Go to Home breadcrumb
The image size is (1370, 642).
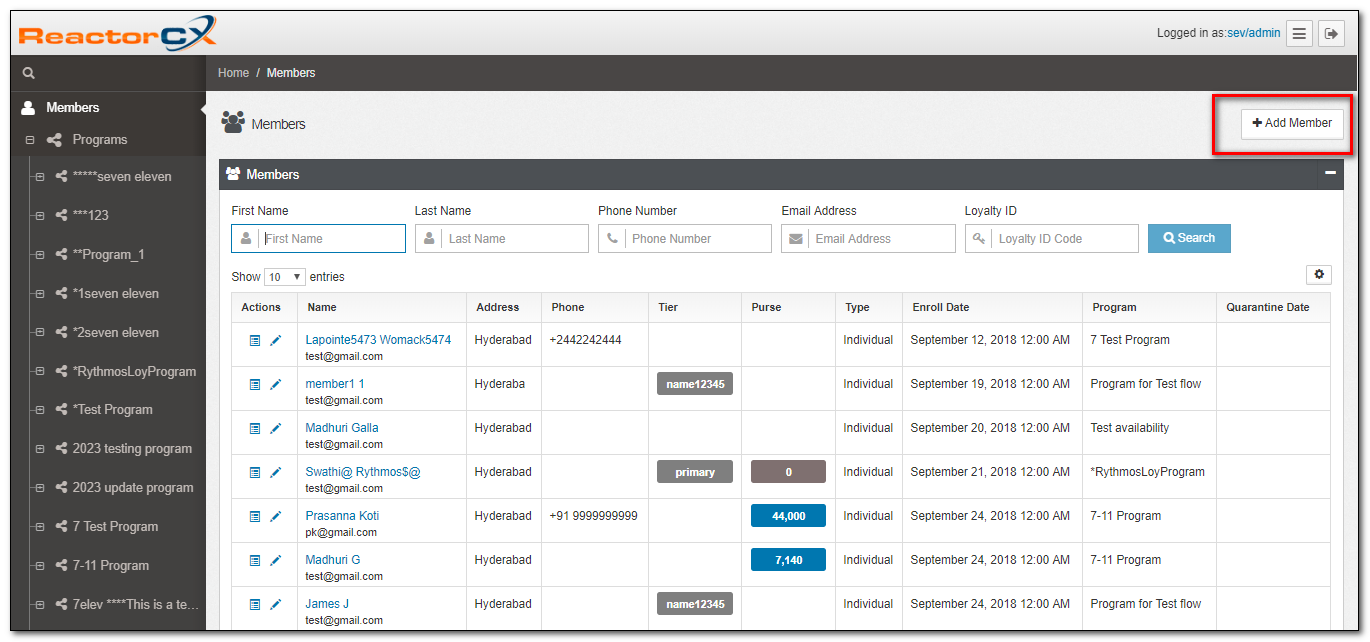coord(233,73)
